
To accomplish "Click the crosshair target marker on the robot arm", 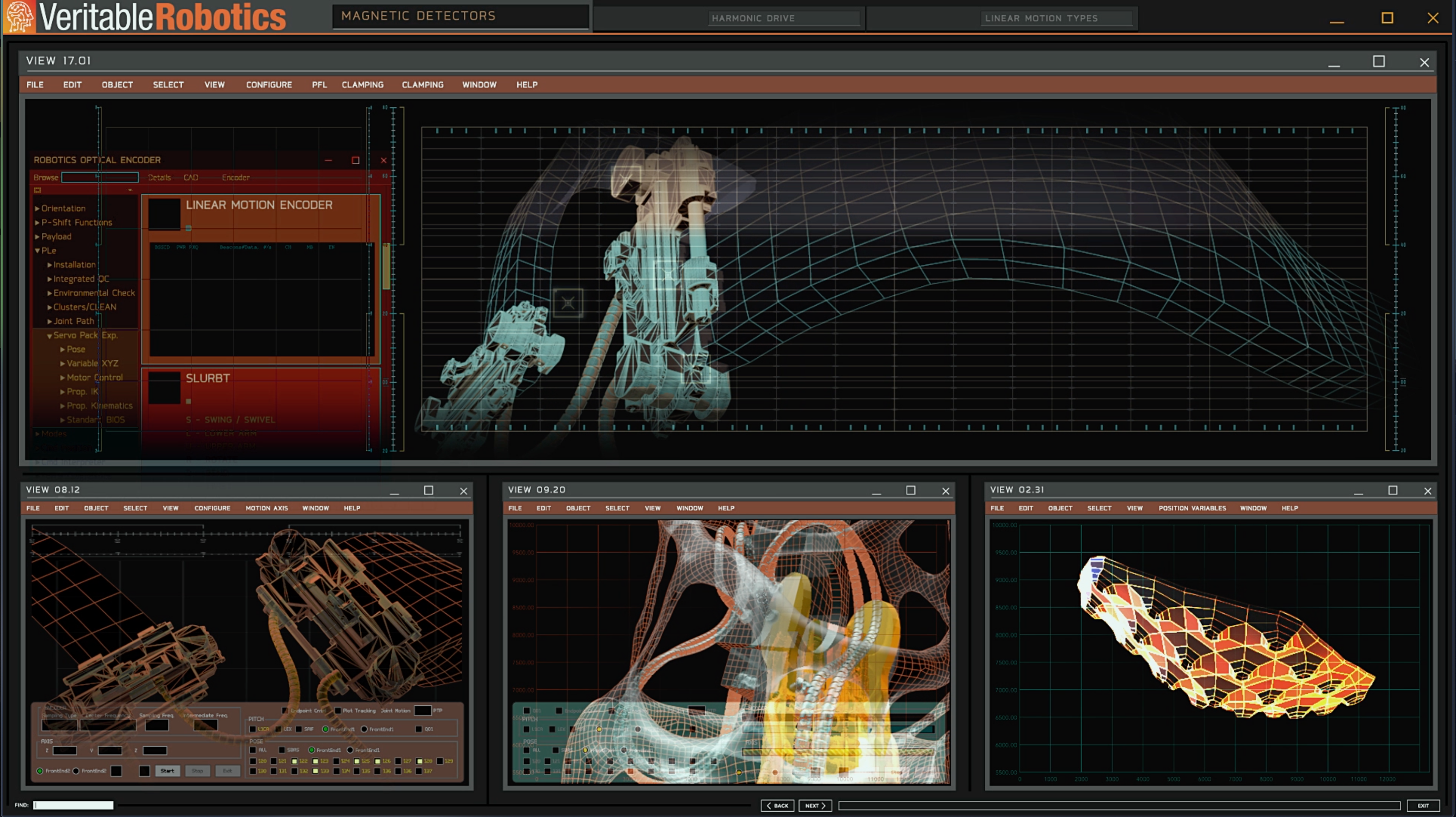I will coord(568,303).
